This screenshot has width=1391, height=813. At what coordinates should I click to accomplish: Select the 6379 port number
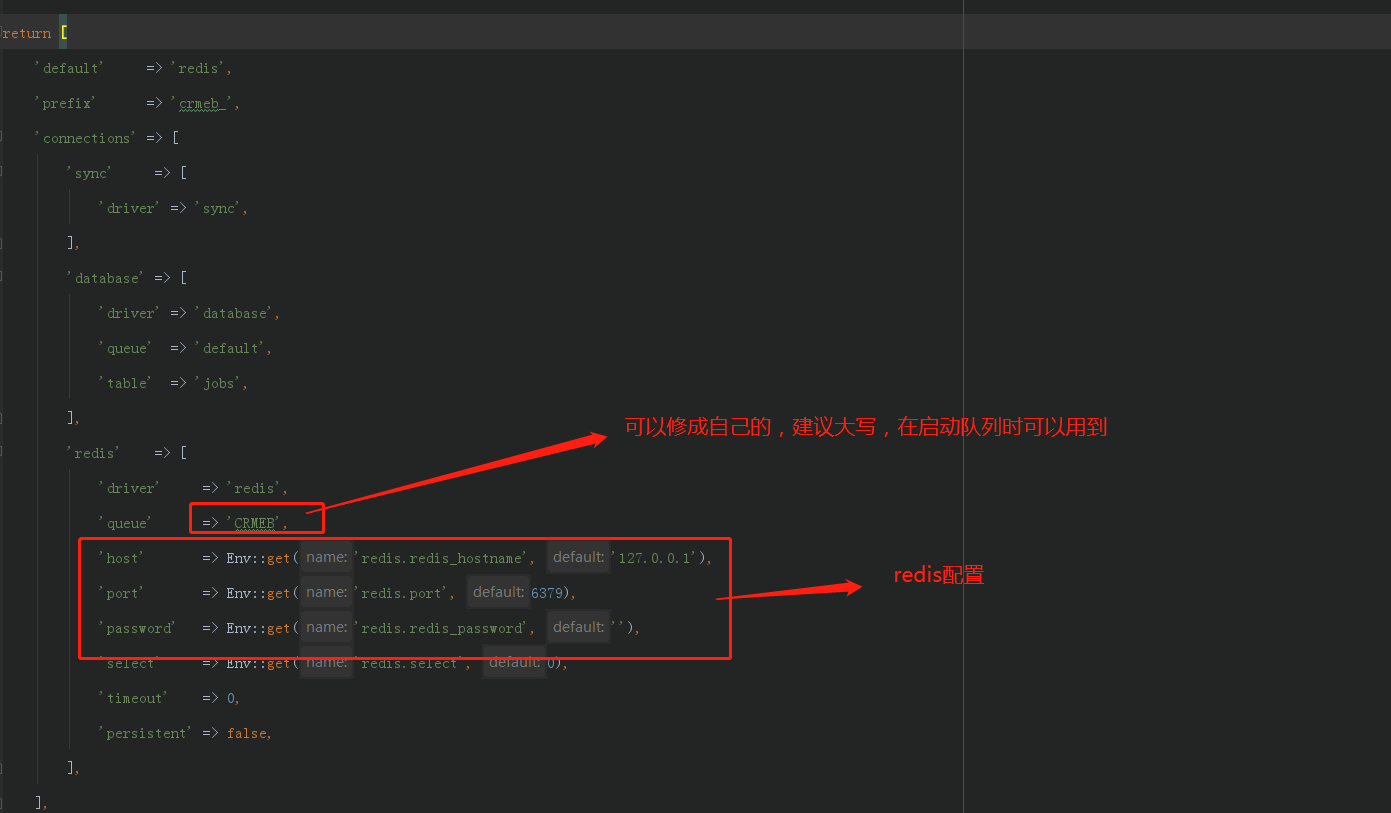pos(546,593)
